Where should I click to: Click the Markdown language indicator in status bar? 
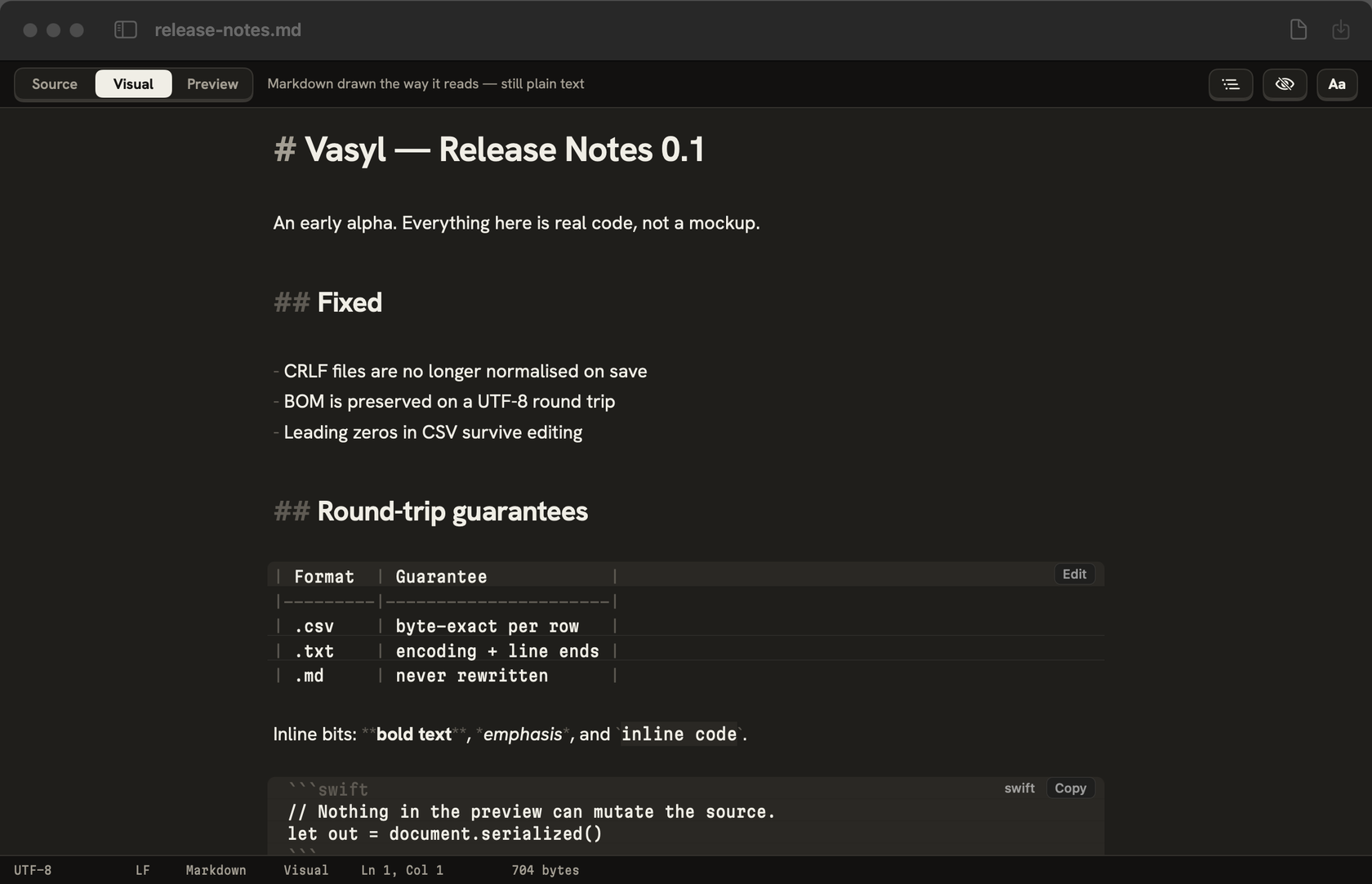pos(216,870)
